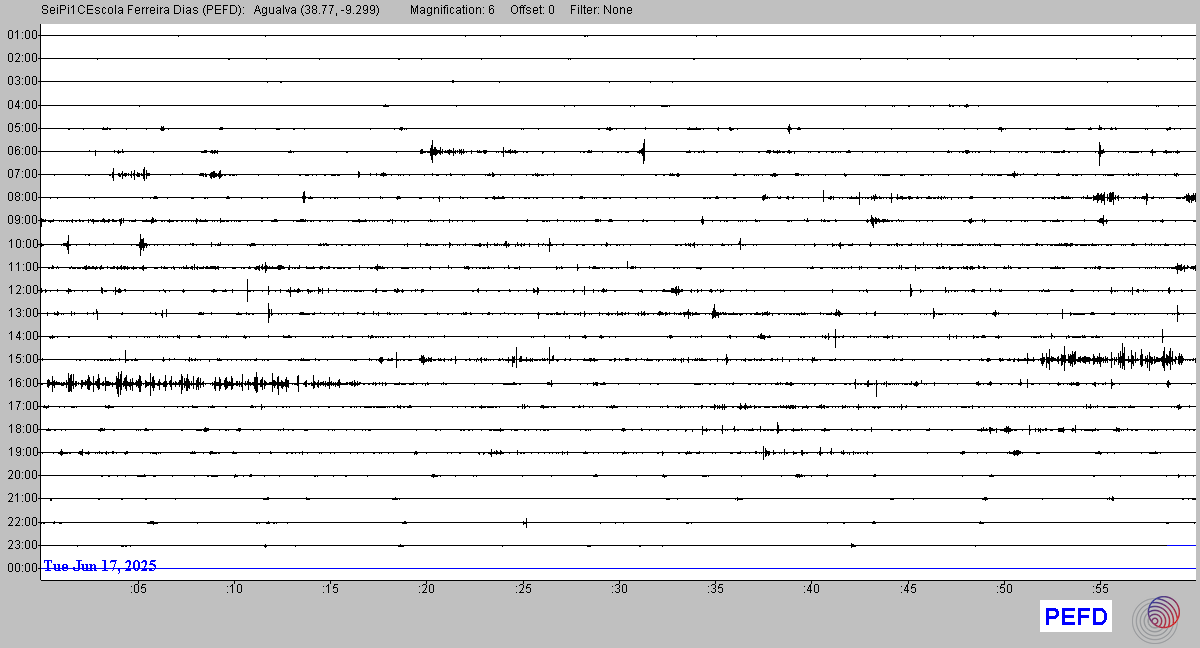Image resolution: width=1200 pixels, height=648 pixels.
Task: Click the 04:00 hour label
Action: [22, 105]
